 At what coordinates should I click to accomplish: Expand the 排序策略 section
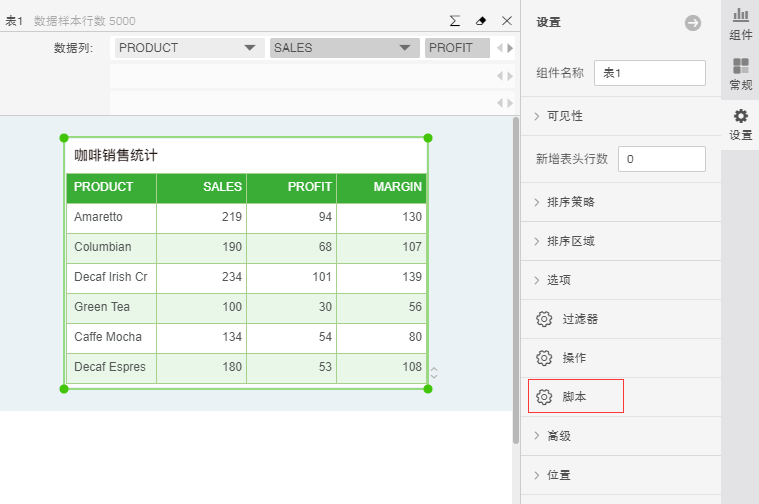click(x=570, y=202)
